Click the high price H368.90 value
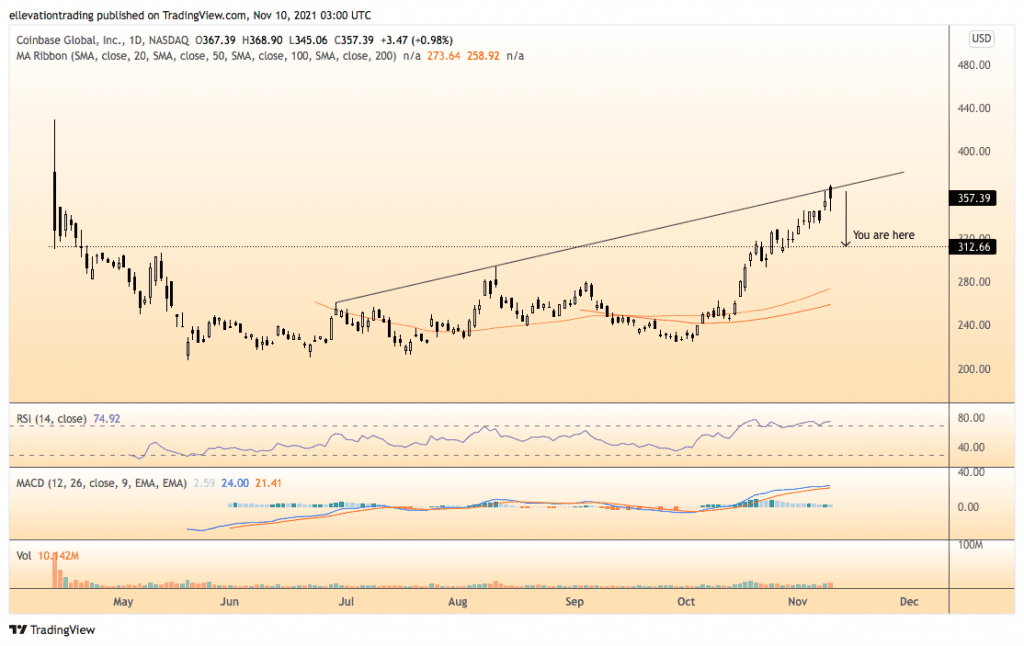The width and height of the screenshot is (1024, 646). [x=262, y=40]
